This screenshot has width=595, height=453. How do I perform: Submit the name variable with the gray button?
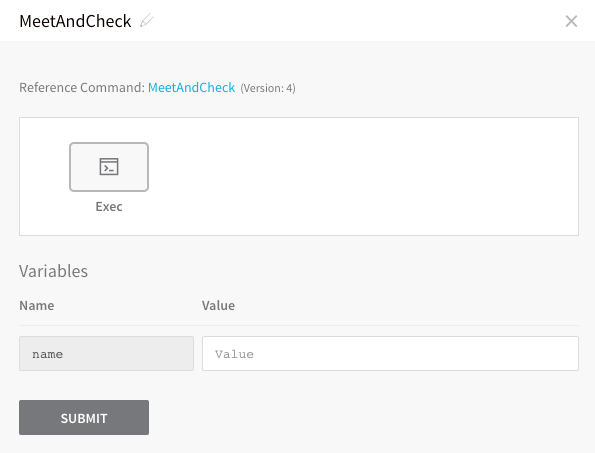(x=84, y=417)
